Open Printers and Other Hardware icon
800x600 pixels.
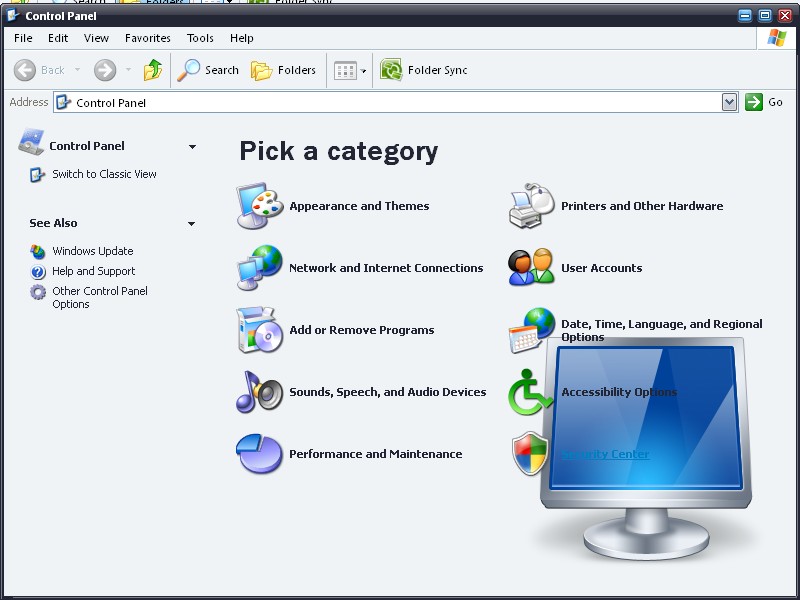532,206
